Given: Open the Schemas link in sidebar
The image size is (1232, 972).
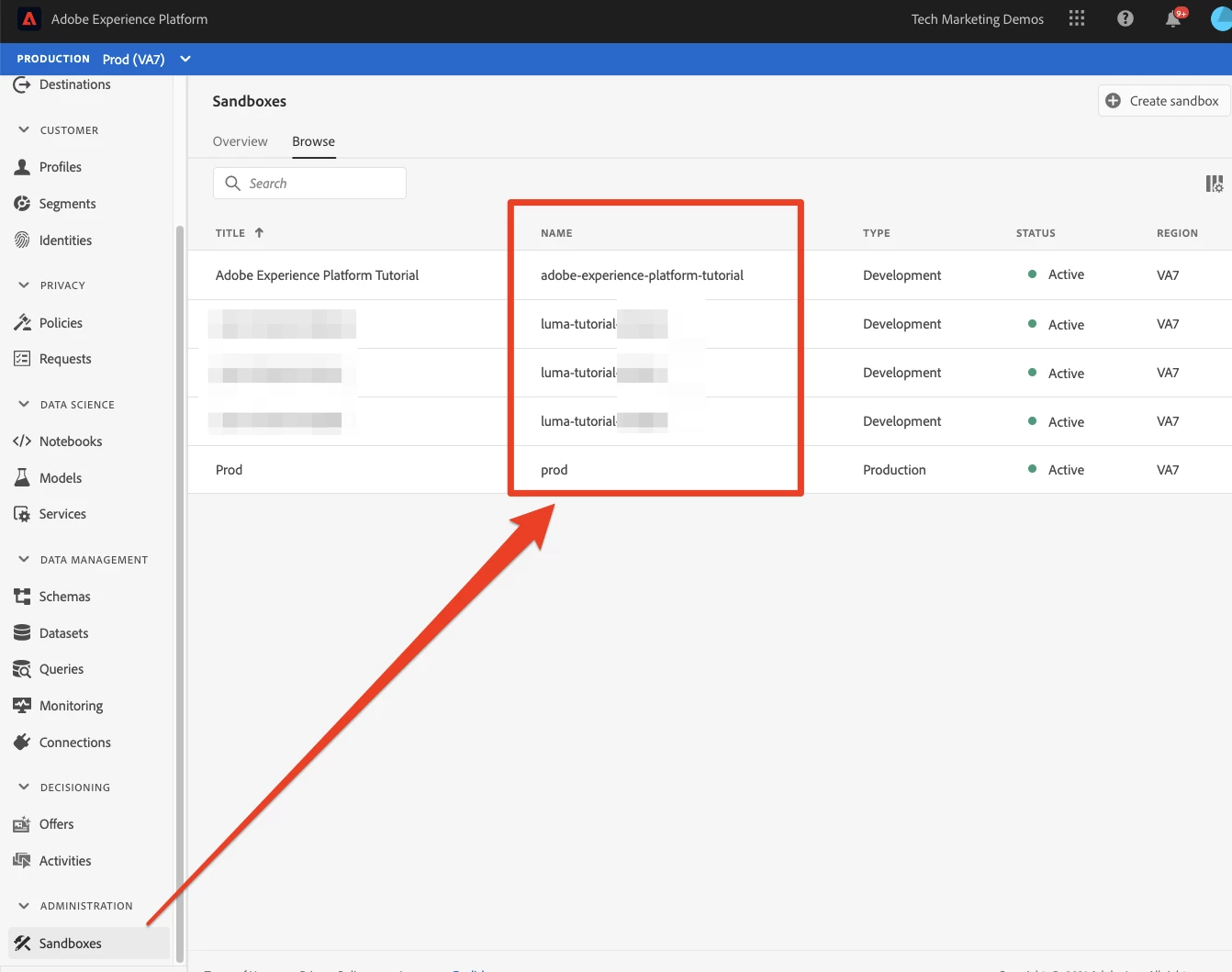Looking at the screenshot, I should (65, 597).
